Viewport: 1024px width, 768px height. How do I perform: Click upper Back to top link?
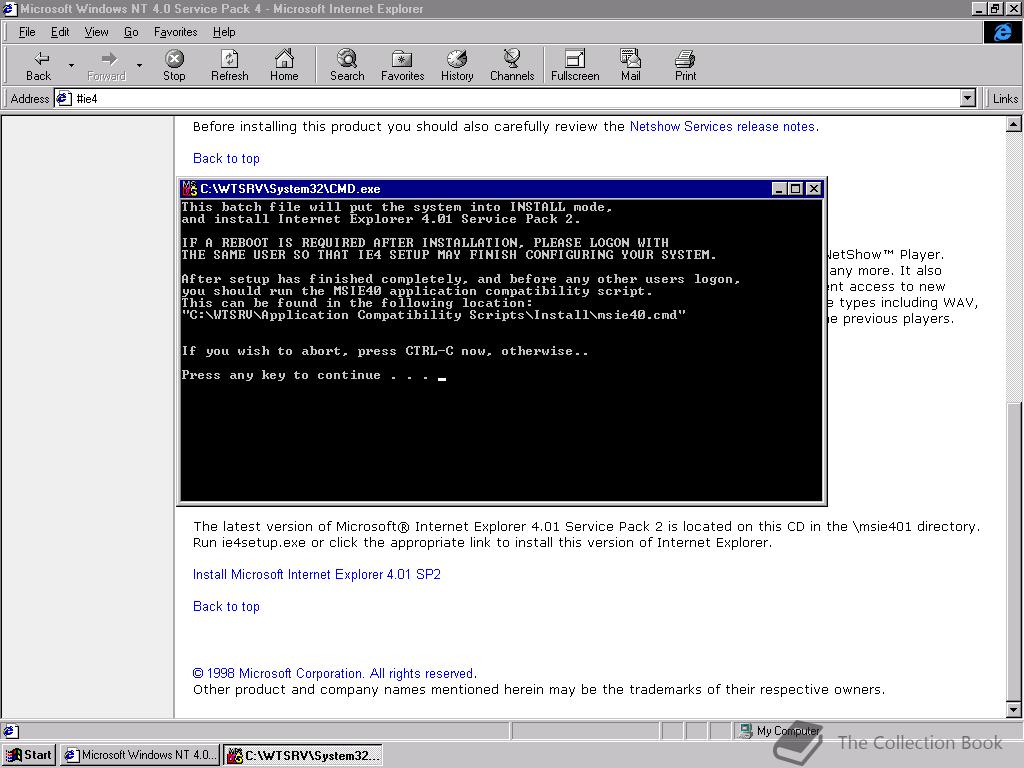point(226,159)
